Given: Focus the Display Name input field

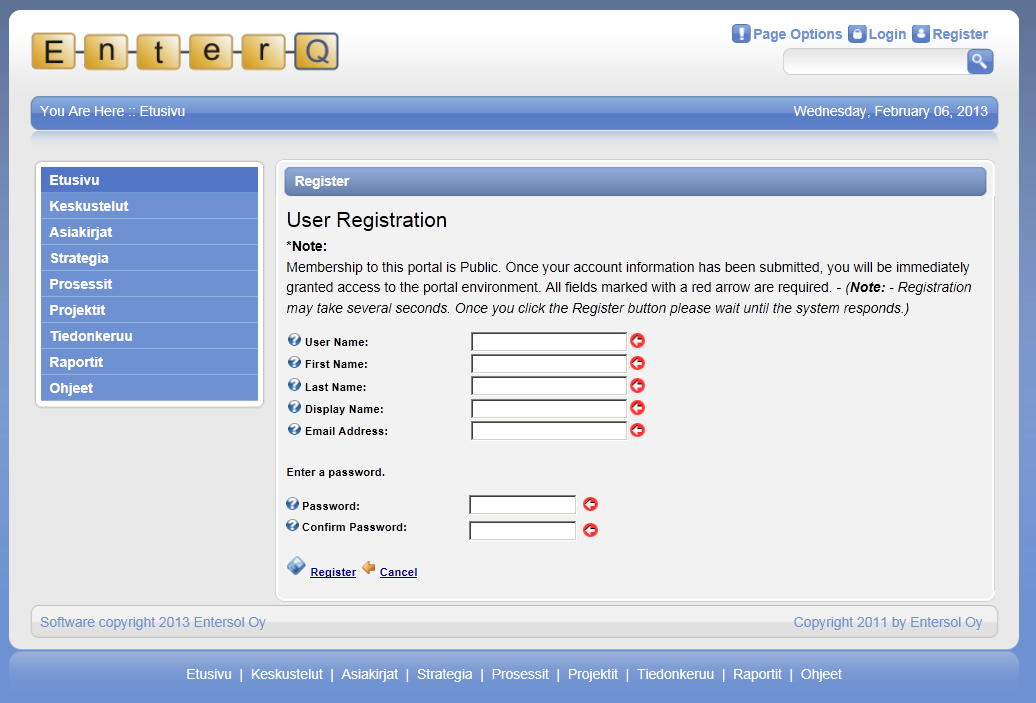Looking at the screenshot, I should click(x=548, y=408).
